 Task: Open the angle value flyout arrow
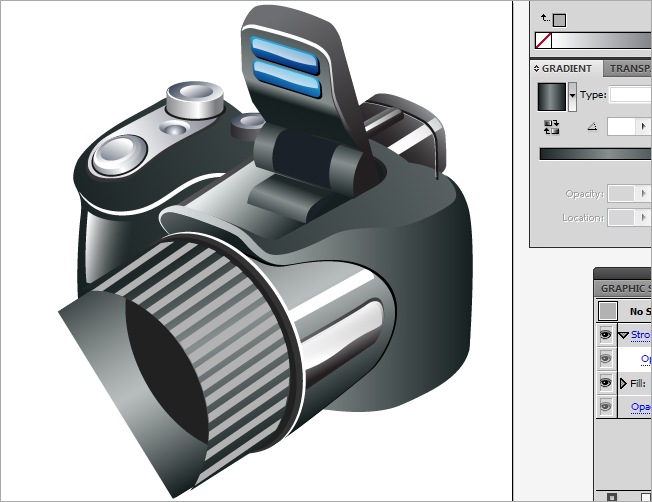pyautogui.click(x=643, y=126)
